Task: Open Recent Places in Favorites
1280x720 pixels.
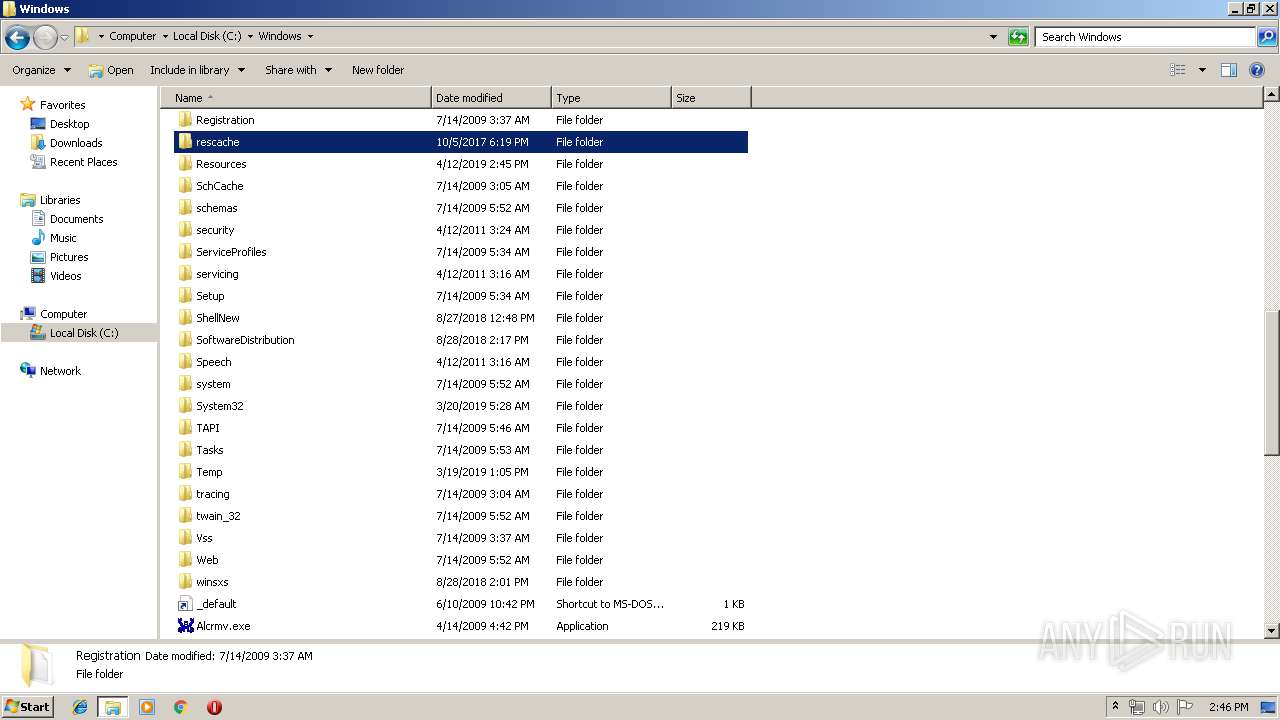Action: [83, 162]
